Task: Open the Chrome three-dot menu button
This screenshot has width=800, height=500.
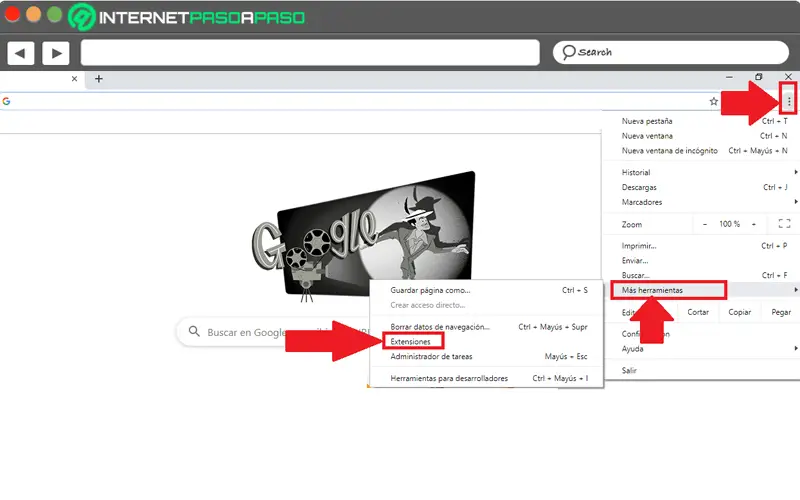Action: (789, 102)
